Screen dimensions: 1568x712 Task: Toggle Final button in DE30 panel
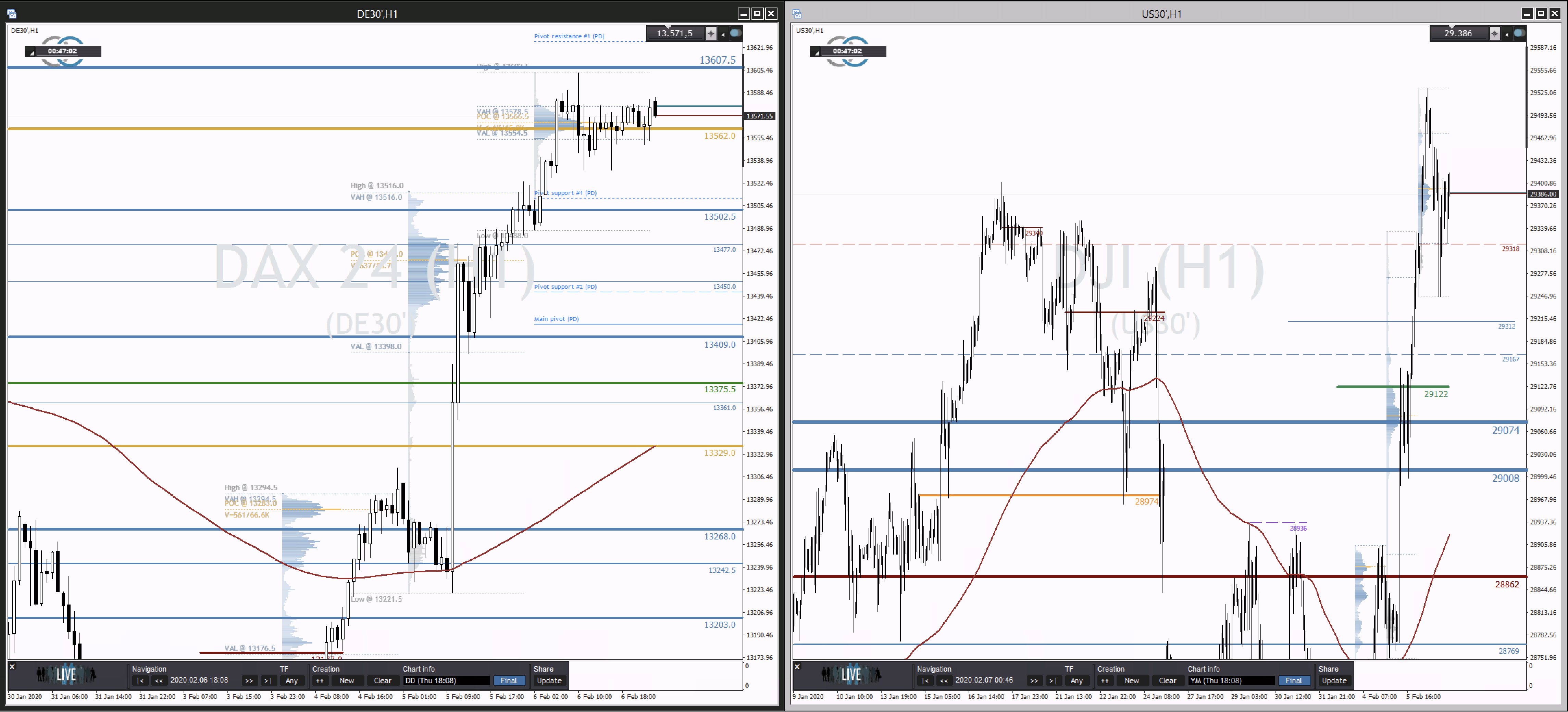tap(509, 681)
